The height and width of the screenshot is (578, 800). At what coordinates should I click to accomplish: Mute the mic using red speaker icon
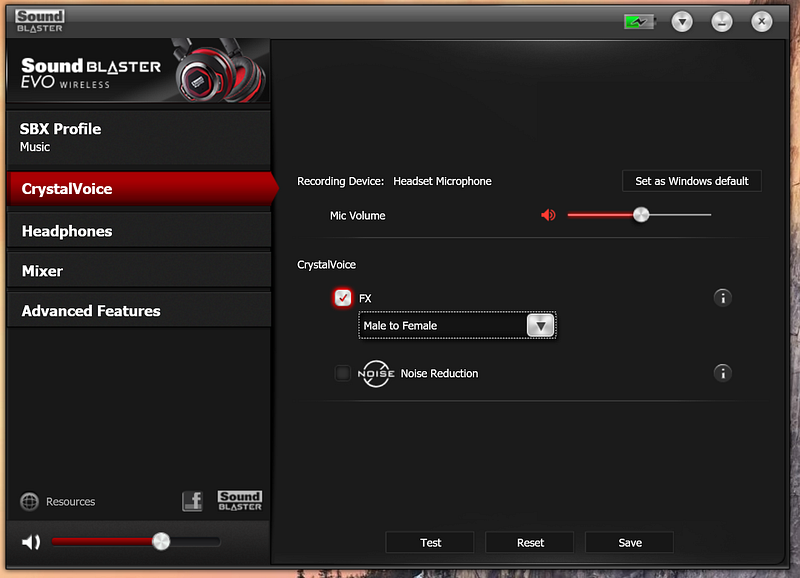coord(548,215)
